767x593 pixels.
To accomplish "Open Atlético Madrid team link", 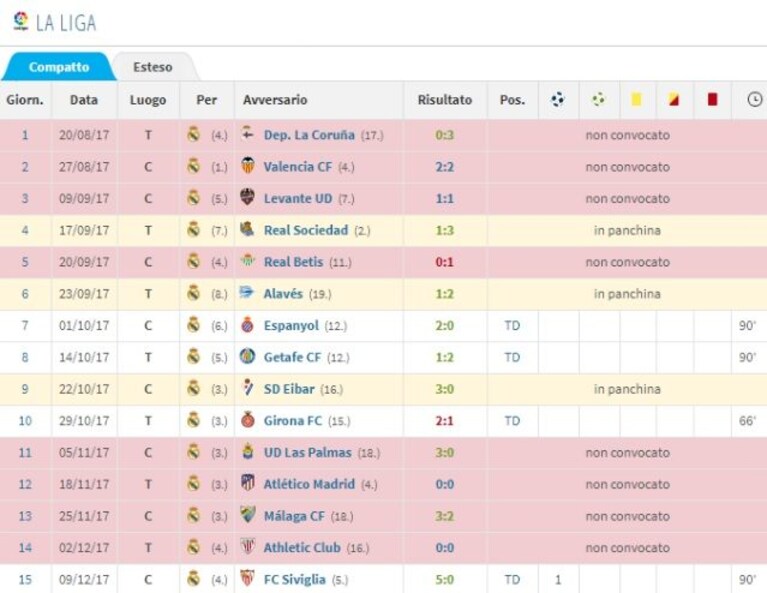I will click(309, 484).
